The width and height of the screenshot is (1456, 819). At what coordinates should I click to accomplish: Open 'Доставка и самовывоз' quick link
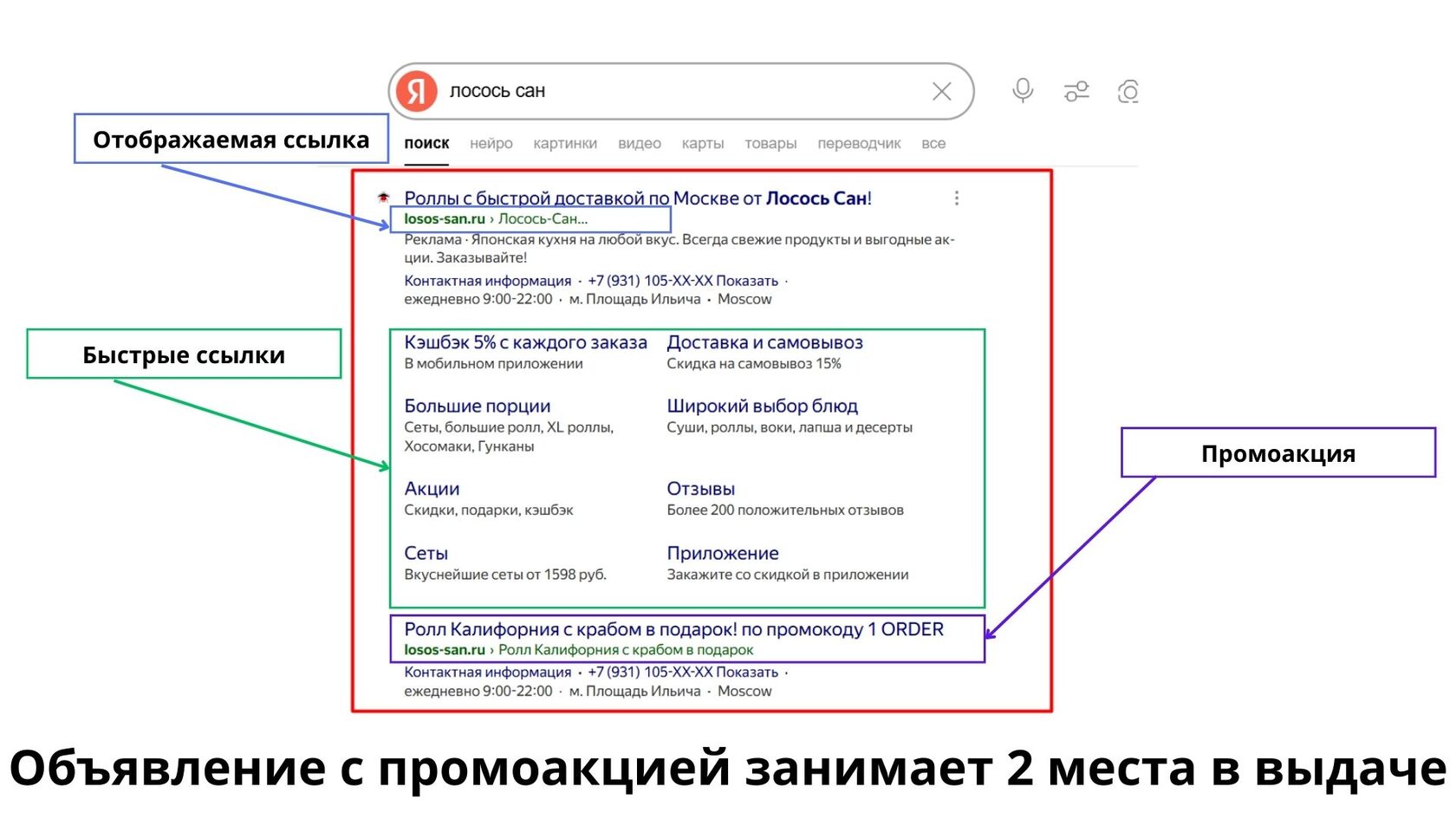tap(764, 342)
